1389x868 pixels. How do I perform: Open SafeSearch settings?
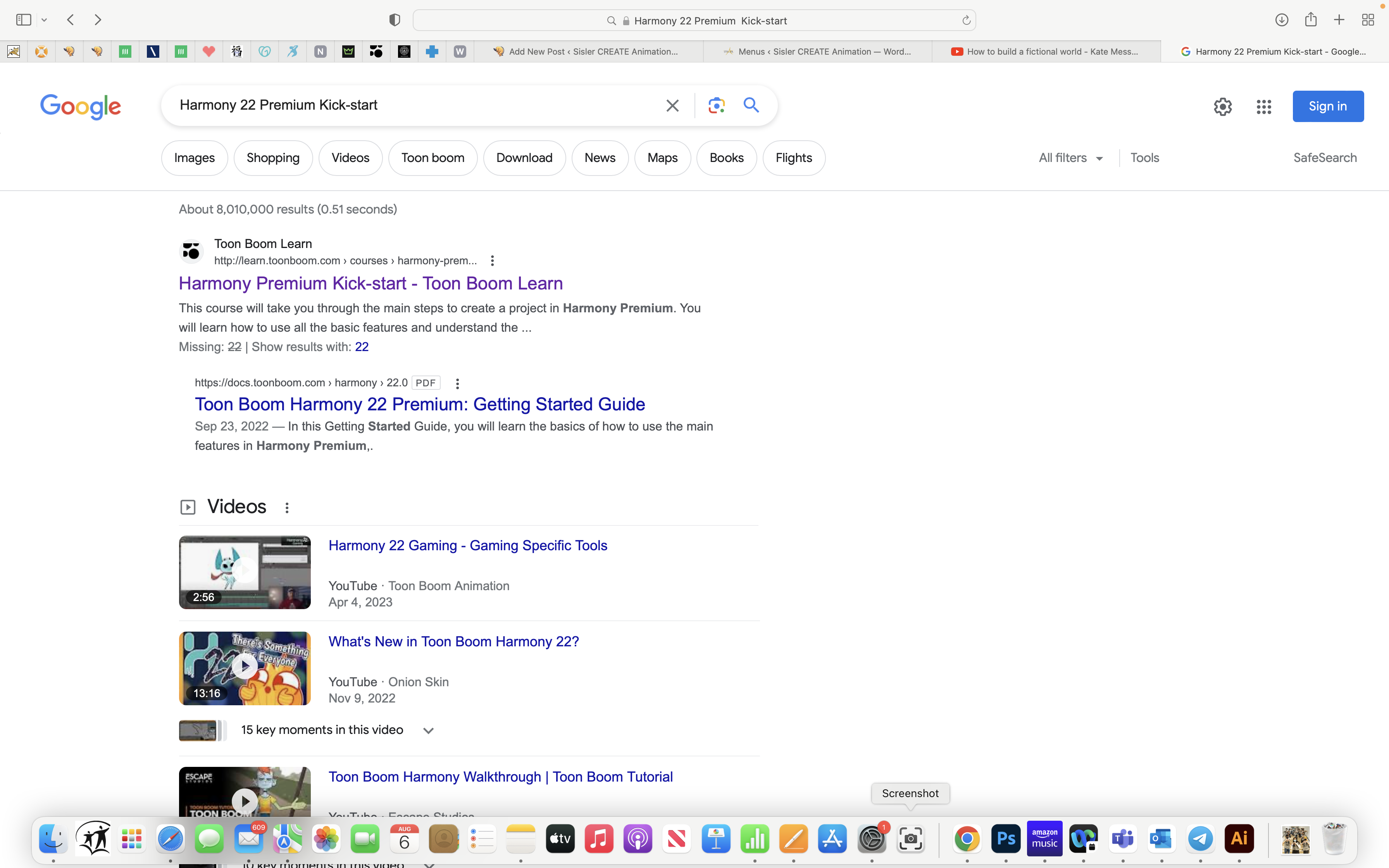click(x=1325, y=158)
